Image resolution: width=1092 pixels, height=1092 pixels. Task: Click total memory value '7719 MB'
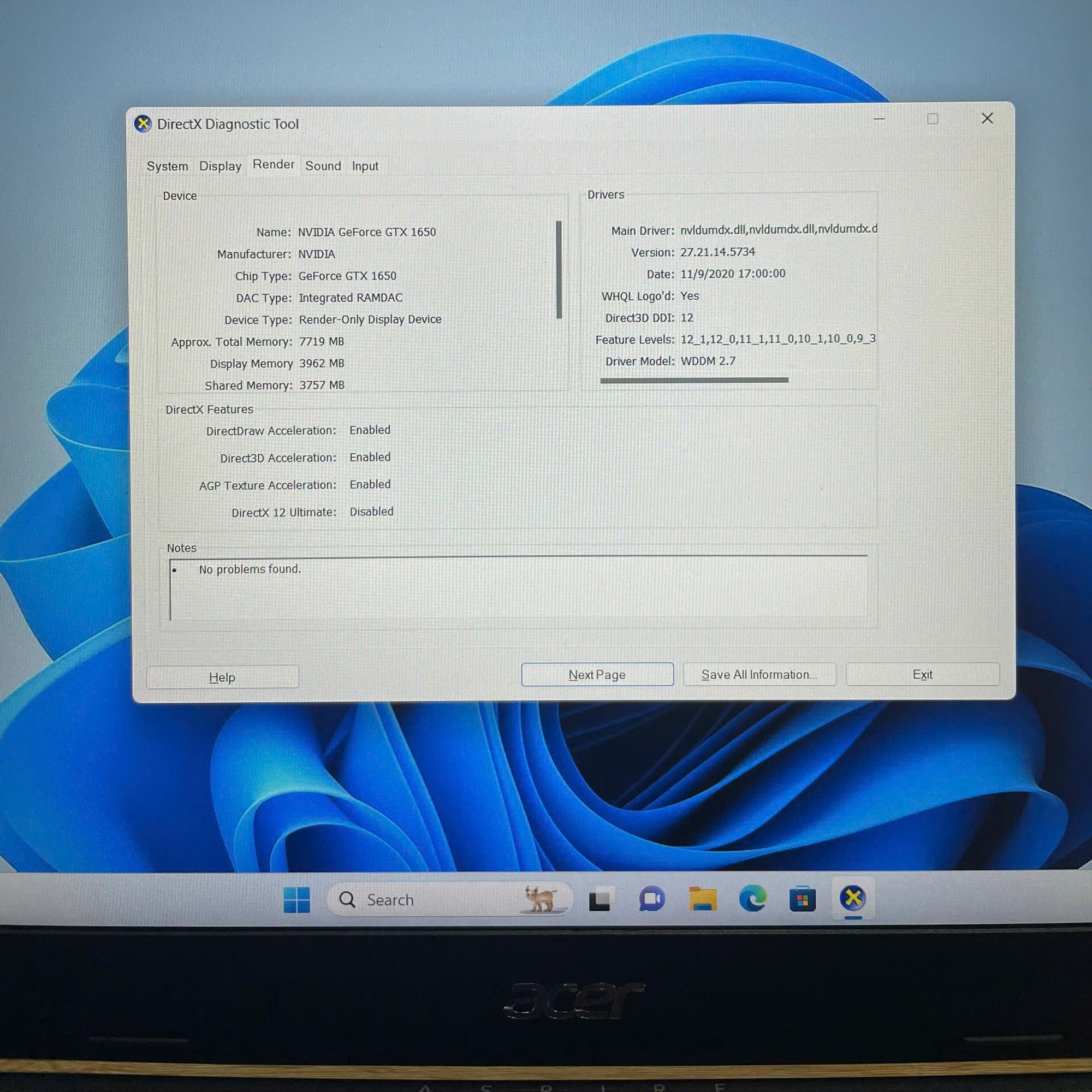[321, 341]
